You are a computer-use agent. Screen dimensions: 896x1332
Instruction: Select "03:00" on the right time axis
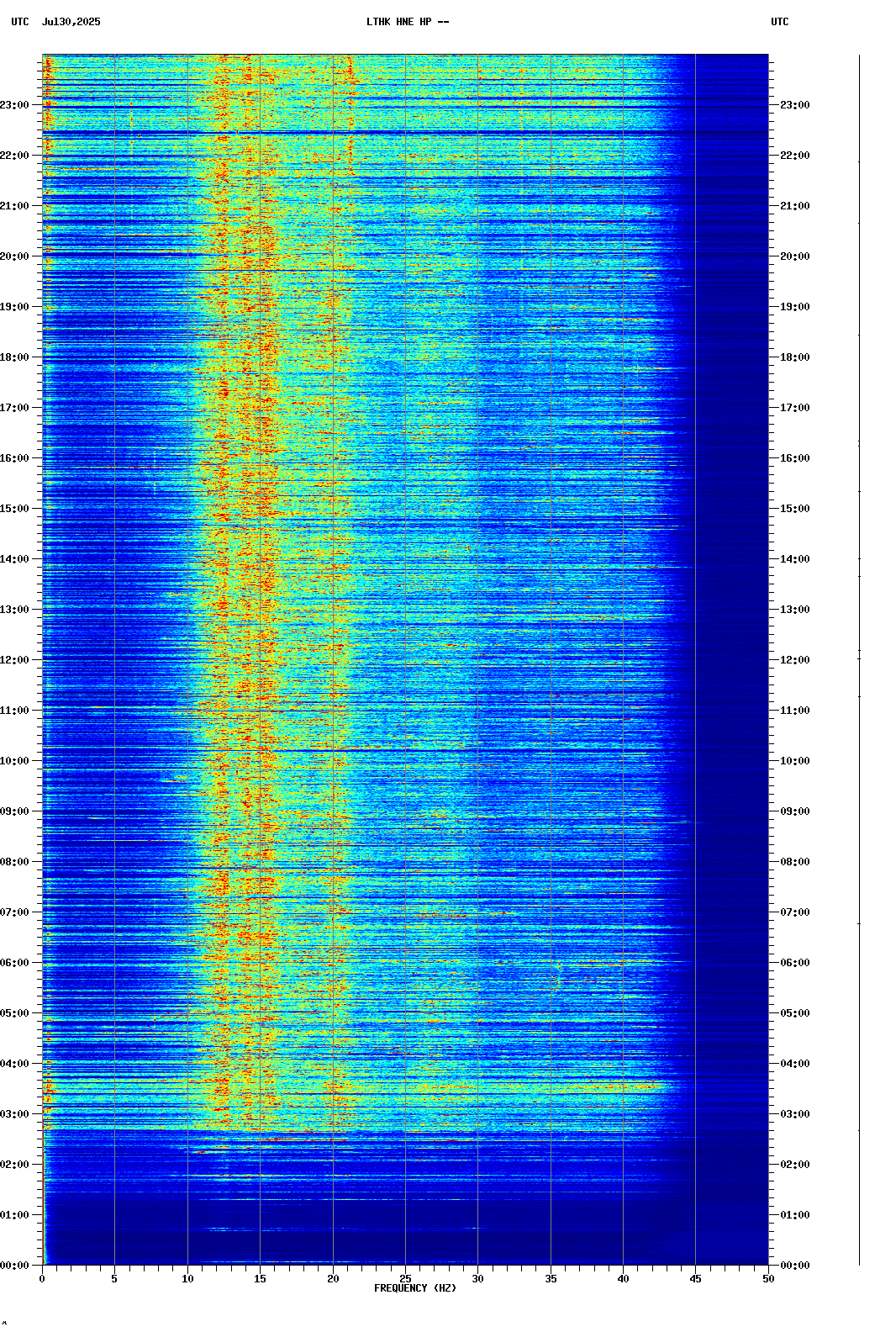pyautogui.click(x=795, y=1114)
